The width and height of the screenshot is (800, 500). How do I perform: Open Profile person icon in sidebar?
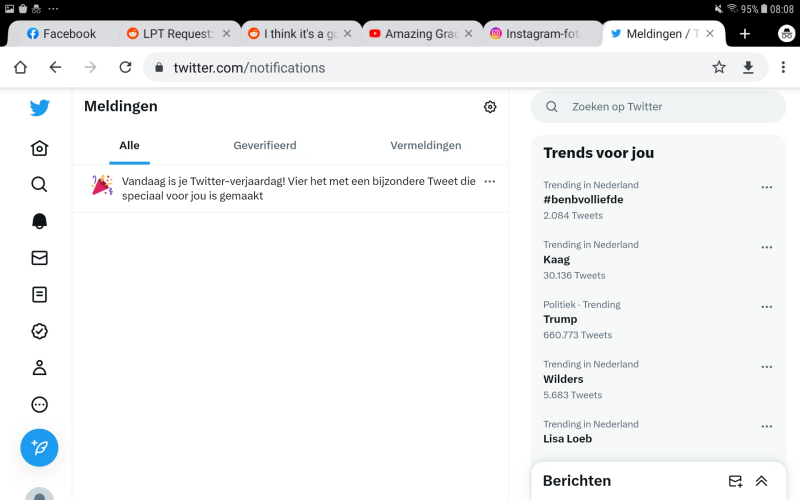(x=39, y=367)
